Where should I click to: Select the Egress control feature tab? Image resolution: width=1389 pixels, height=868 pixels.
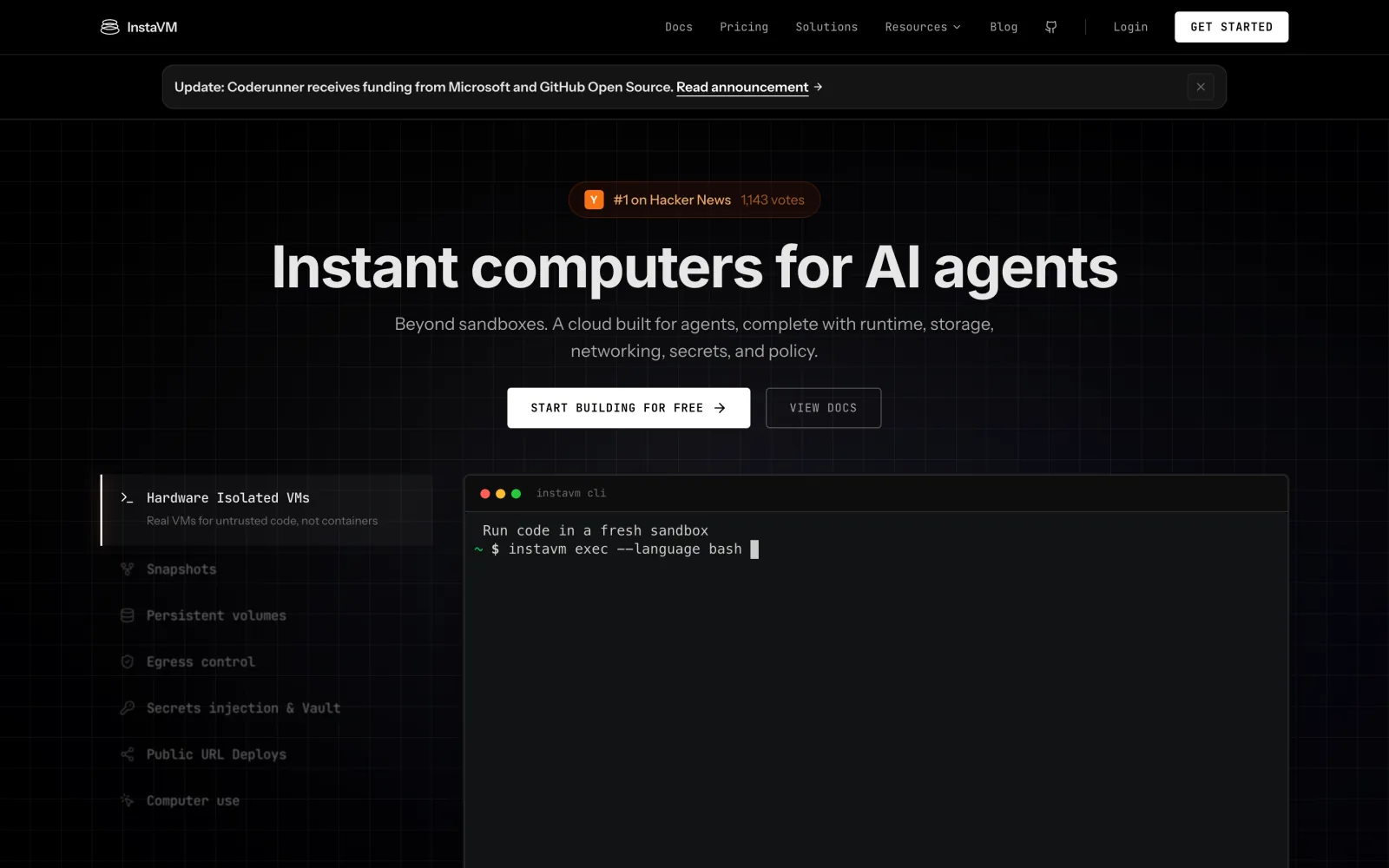267,661
